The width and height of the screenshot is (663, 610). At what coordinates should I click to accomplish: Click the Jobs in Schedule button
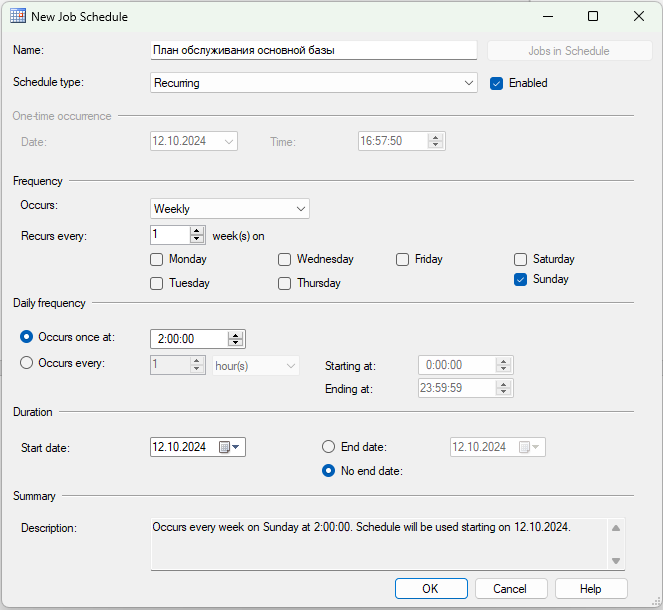[x=569, y=51]
